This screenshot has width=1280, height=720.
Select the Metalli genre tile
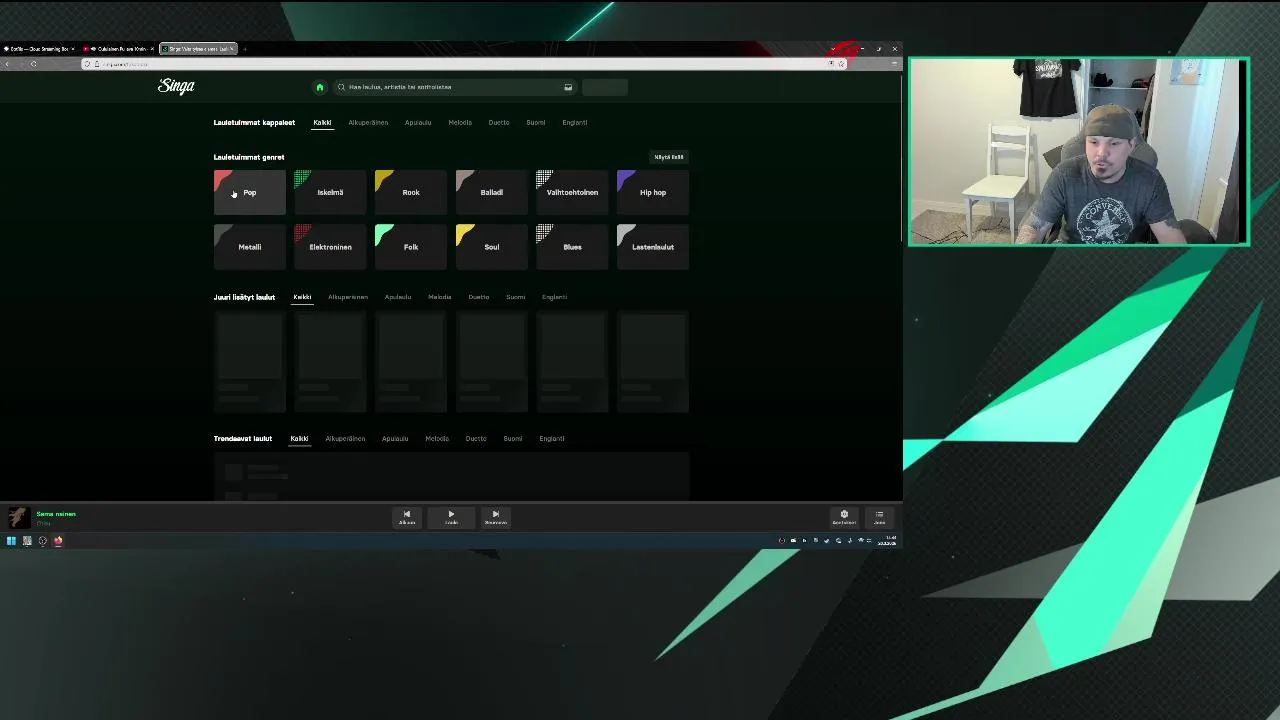point(249,247)
